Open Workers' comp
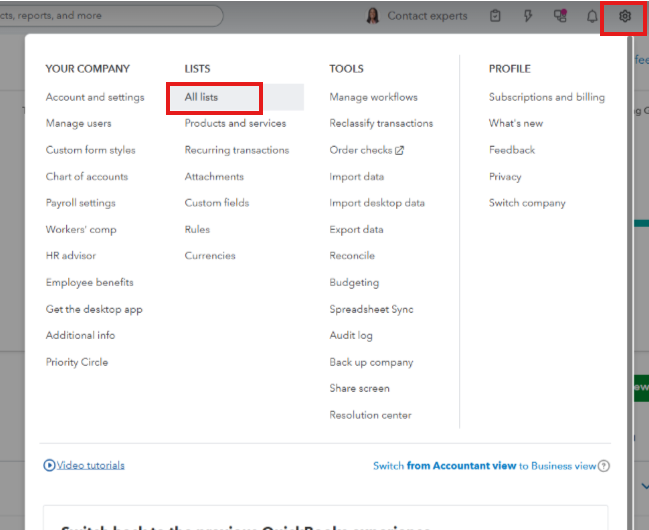This screenshot has height=530, width=649. (x=81, y=229)
